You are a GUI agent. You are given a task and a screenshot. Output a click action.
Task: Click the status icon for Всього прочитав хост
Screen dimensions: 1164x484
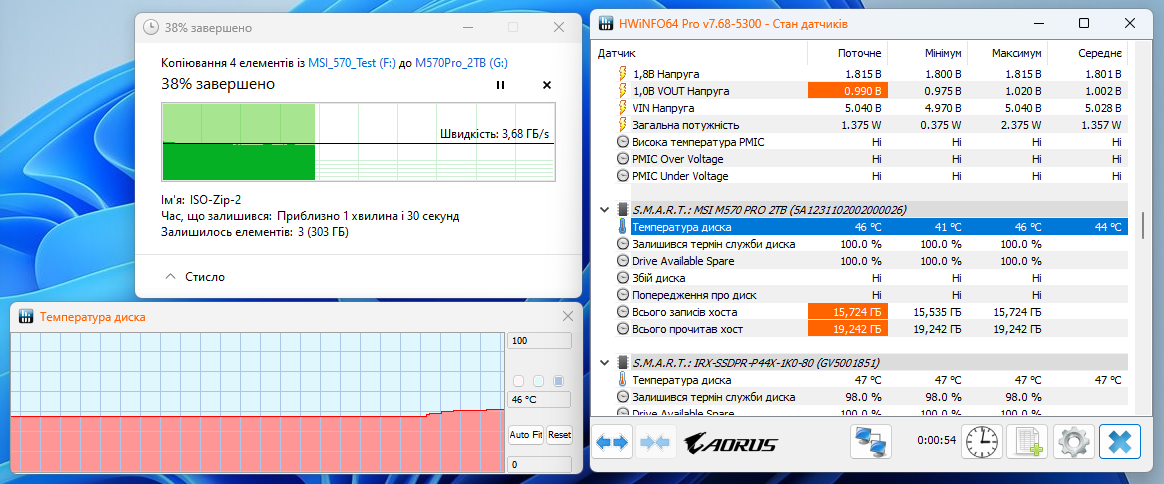(x=623, y=329)
